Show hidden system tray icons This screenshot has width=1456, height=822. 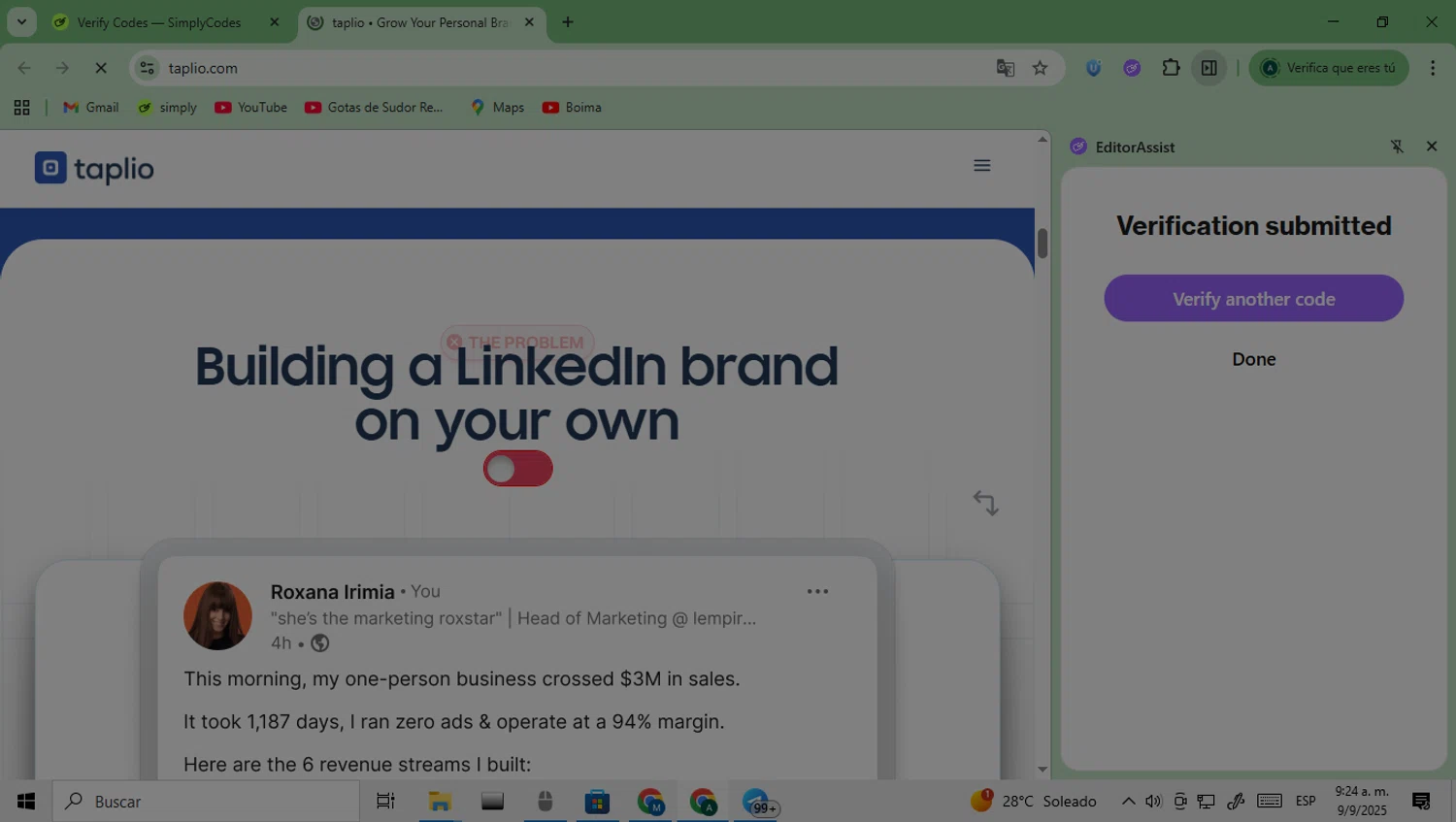point(1128,801)
